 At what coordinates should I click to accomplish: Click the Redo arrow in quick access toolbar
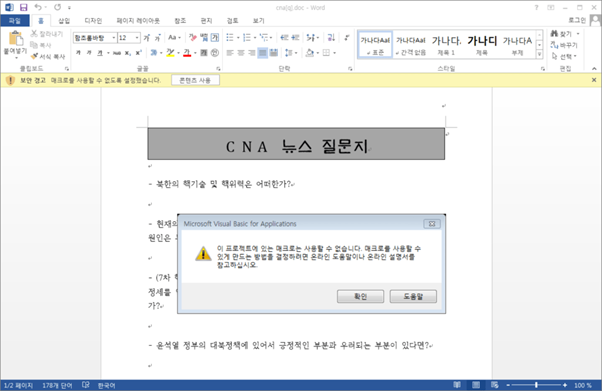pyautogui.click(x=58, y=7)
